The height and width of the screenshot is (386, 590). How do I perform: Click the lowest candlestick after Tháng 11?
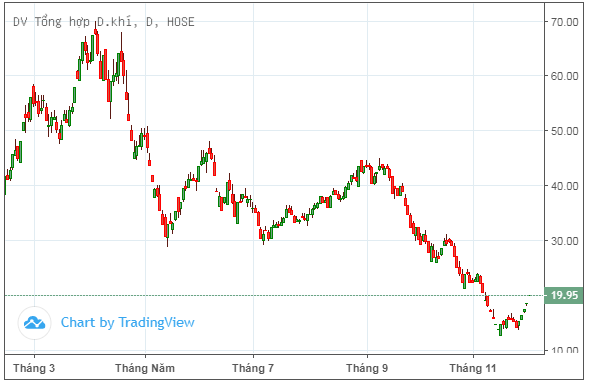pos(500,329)
